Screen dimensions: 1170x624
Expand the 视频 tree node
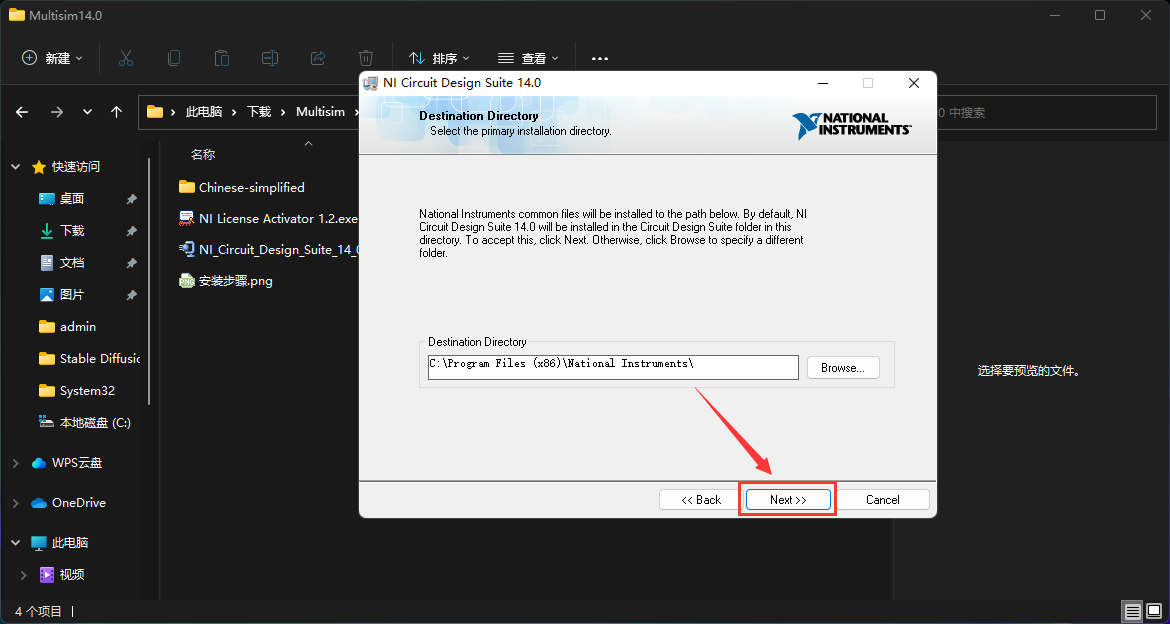24,575
